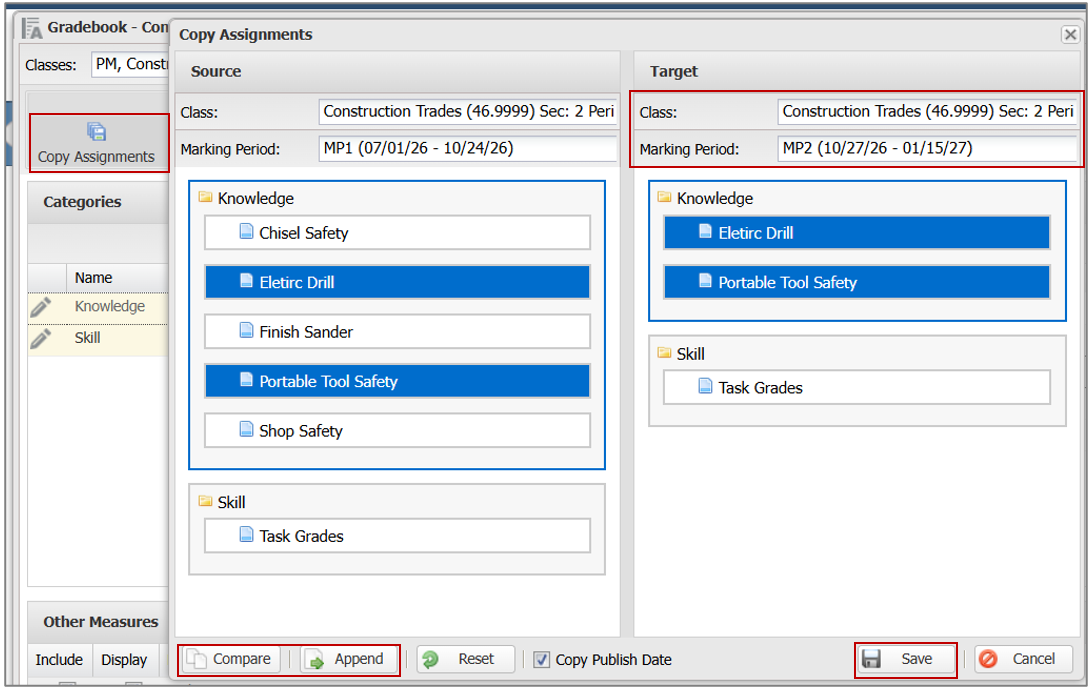The image size is (1091, 689).
Task: Select Knowledge row in Categories grid
Action: (x=98, y=307)
